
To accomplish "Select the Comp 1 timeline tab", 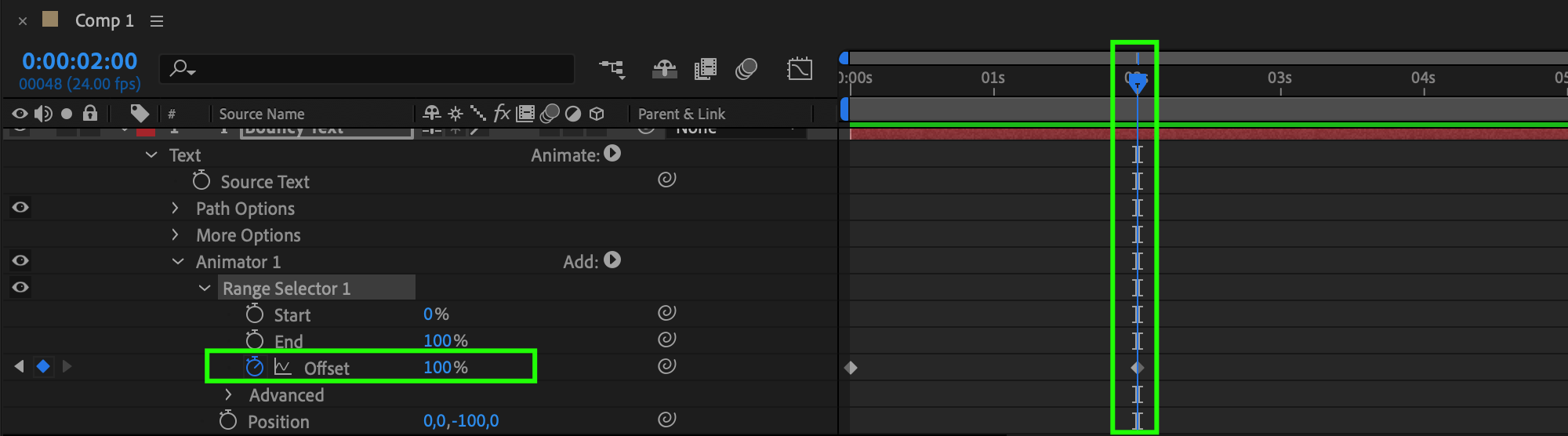I will (x=103, y=21).
